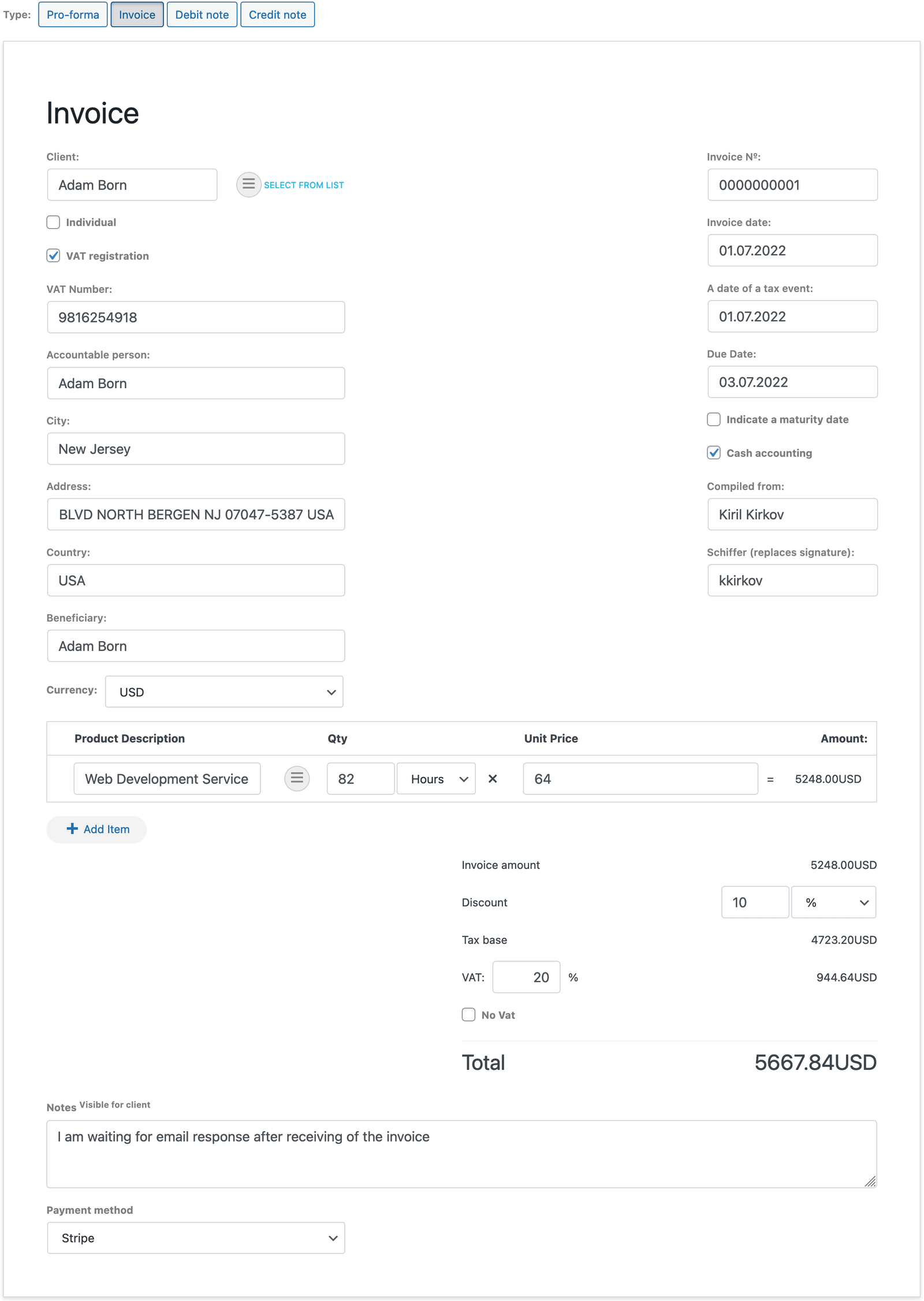The width and height of the screenshot is (924, 1301).
Task: Click the equals sign before the line amount
Action: pyautogui.click(x=770, y=778)
